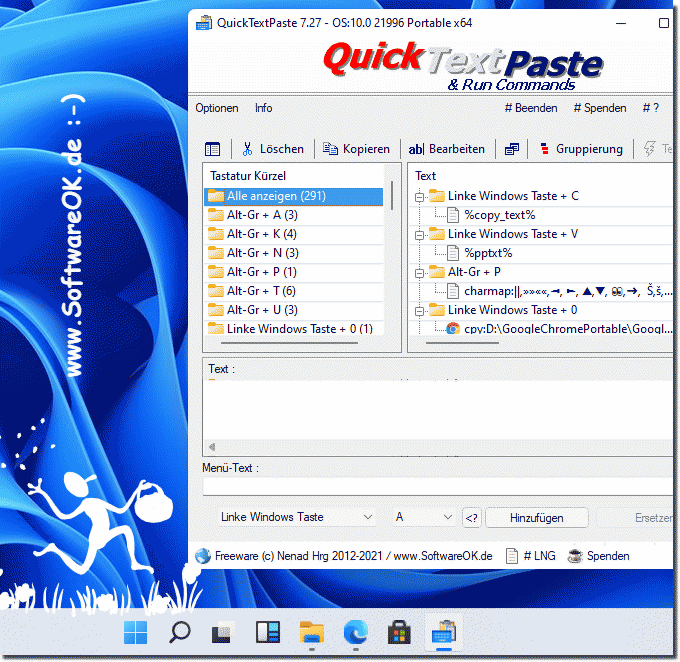The height and width of the screenshot is (662, 680).
Task: Click the Löschen scissors toolbar button
Action: point(273,149)
